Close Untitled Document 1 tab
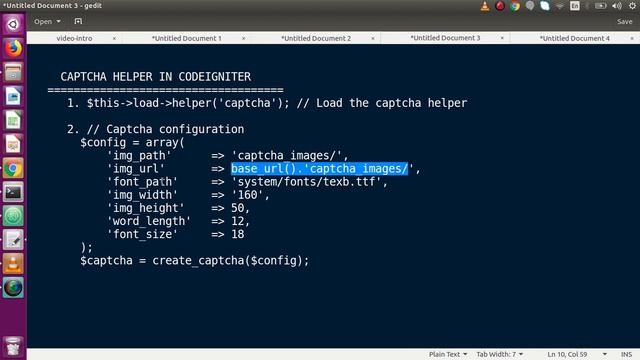This screenshot has height=360, width=640. 244,38
